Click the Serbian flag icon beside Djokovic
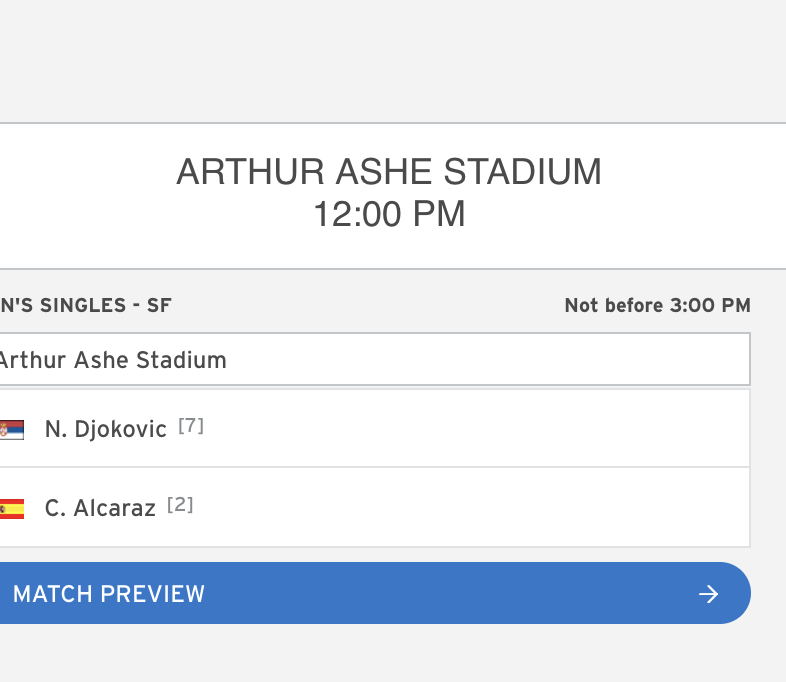Viewport: 786px width, 682px height. pyautogui.click(x=11, y=430)
